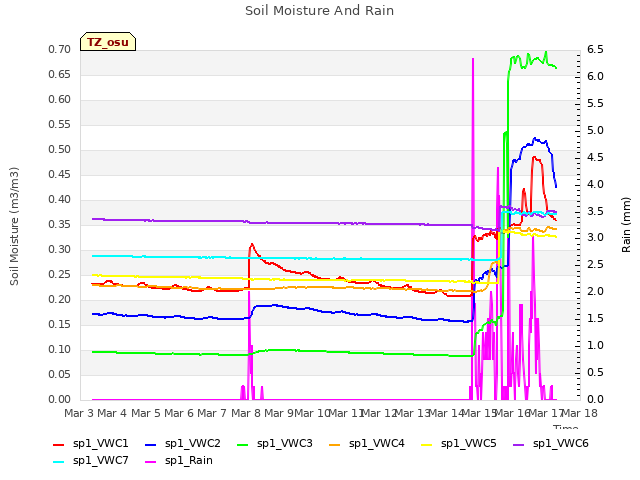
Task: Click the Soil Moisture (m3/m3) axis label
Action: coord(14,226)
